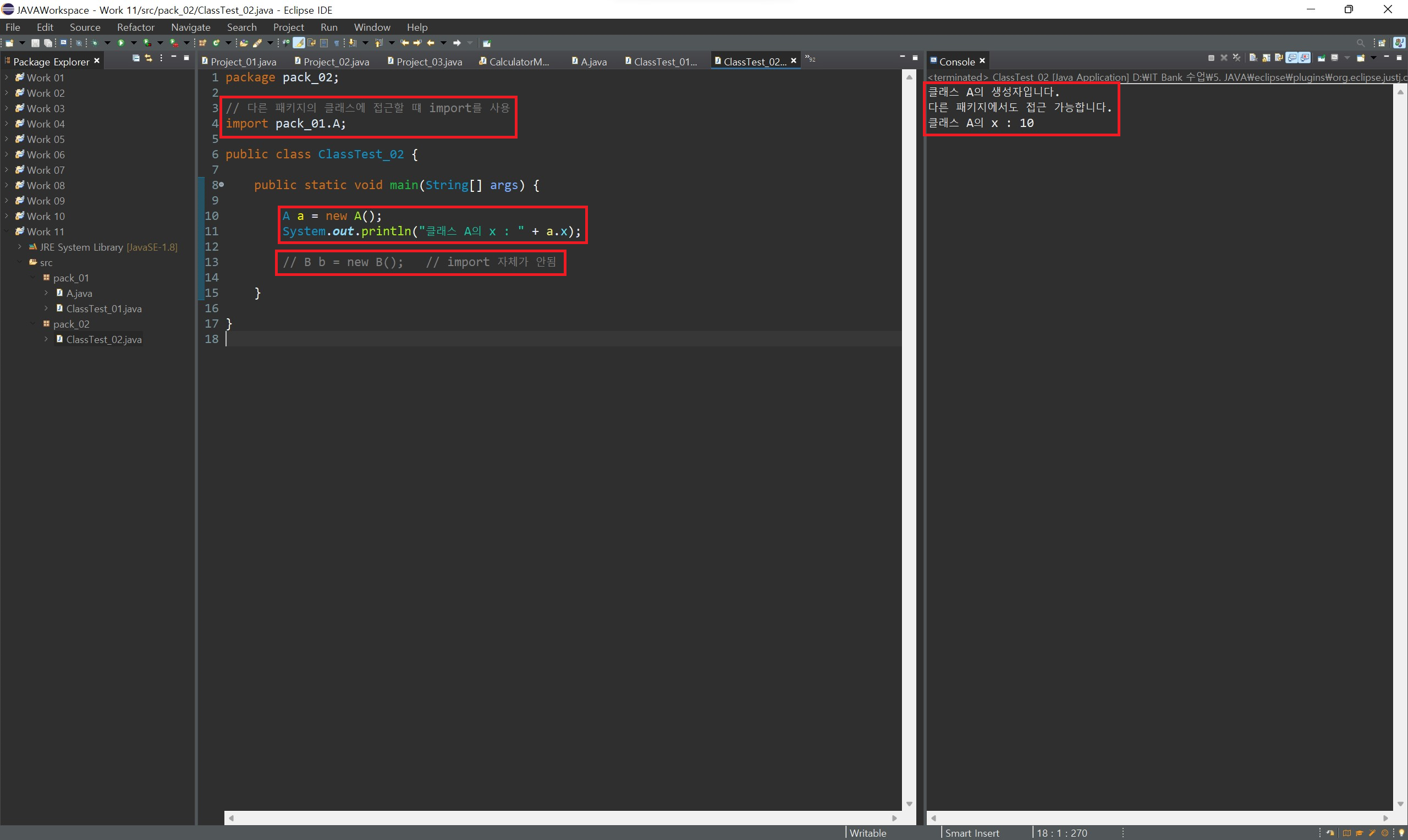Click Collapse All in Package Explorer
The height and width of the screenshot is (840, 1408).
pyautogui.click(x=136, y=58)
